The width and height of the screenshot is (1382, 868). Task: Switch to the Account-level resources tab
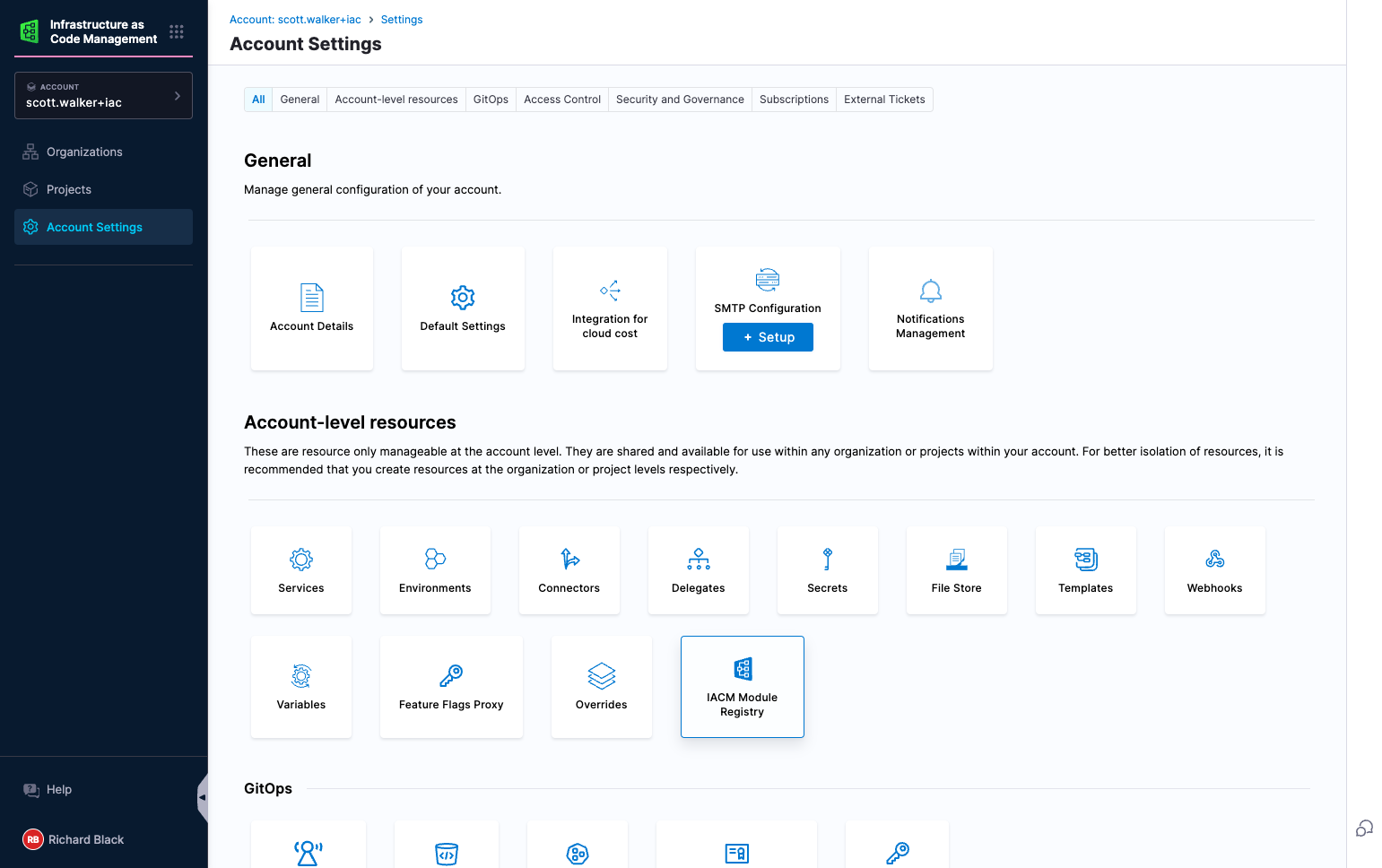[396, 100]
